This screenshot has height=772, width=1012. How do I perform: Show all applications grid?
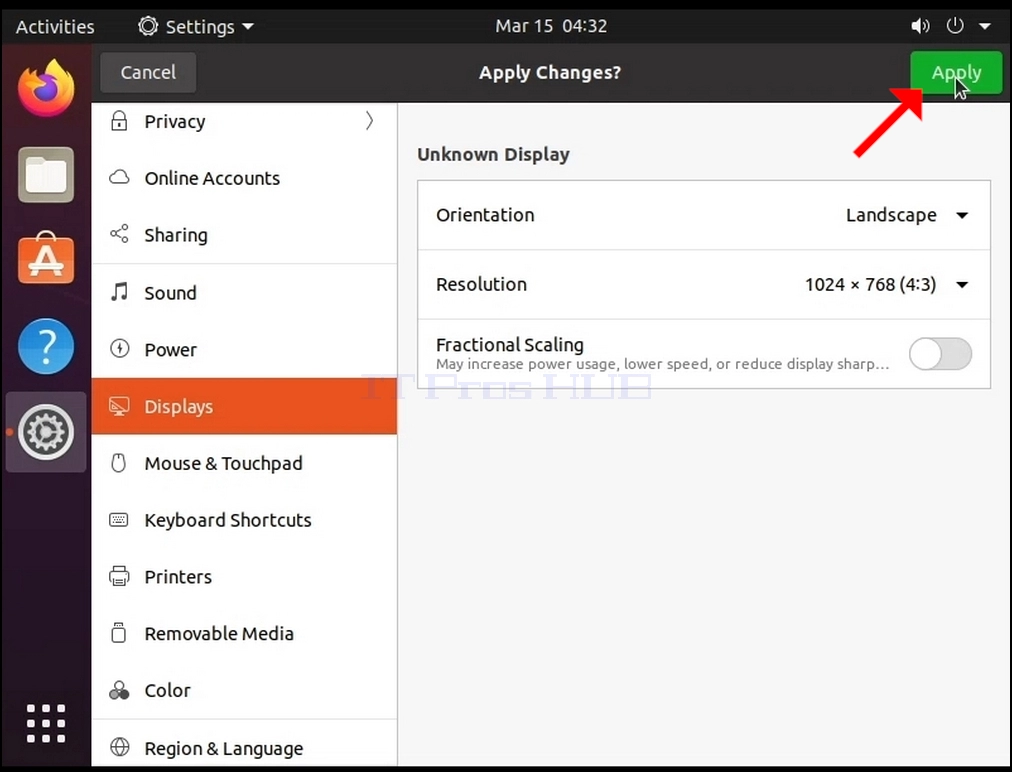tap(46, 723)
